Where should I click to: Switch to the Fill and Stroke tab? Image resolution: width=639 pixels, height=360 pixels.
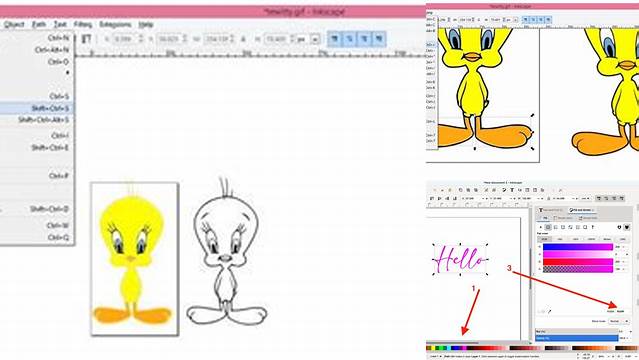pos(582,210)
